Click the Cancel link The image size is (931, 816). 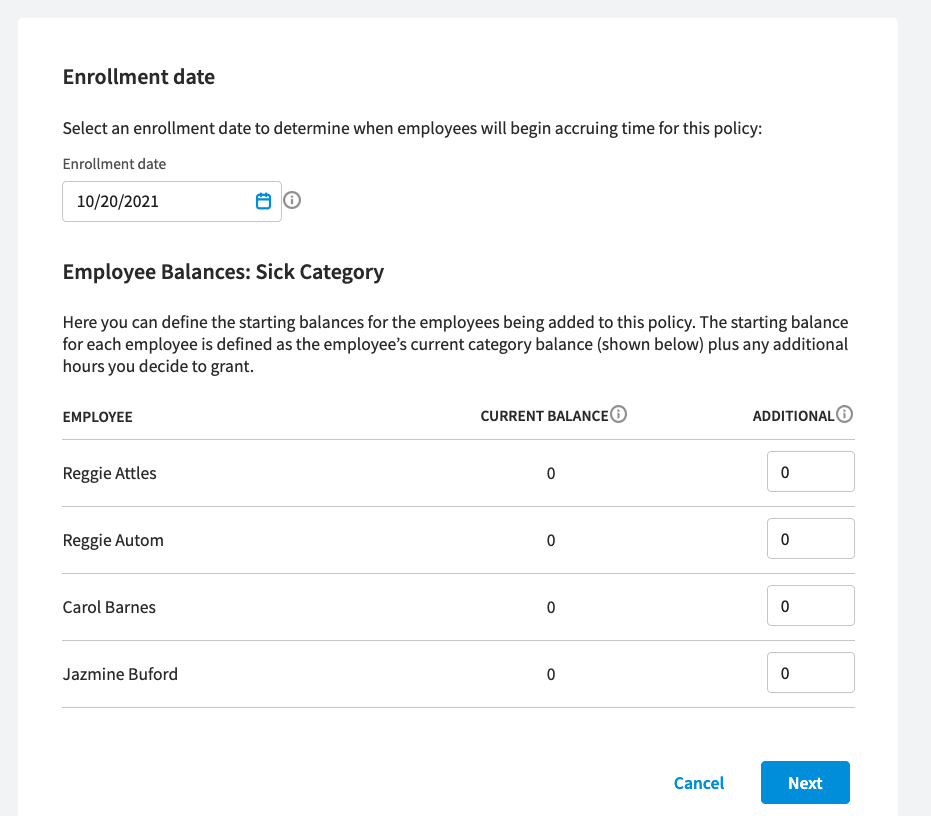(x=699, y=783)
